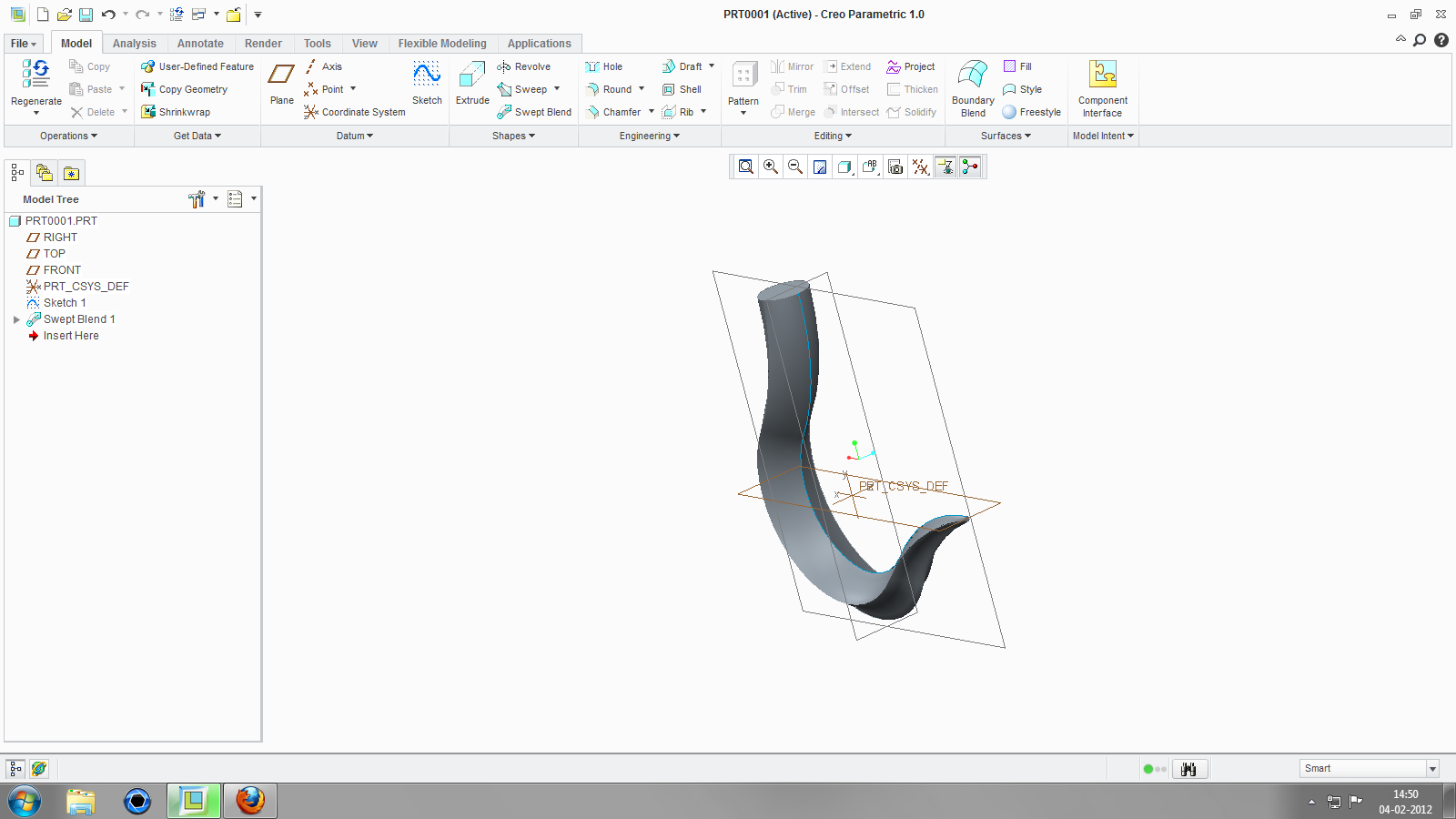Click the binoculars search icon in status bar
1456x819 pixels.
click(1189, 769)
